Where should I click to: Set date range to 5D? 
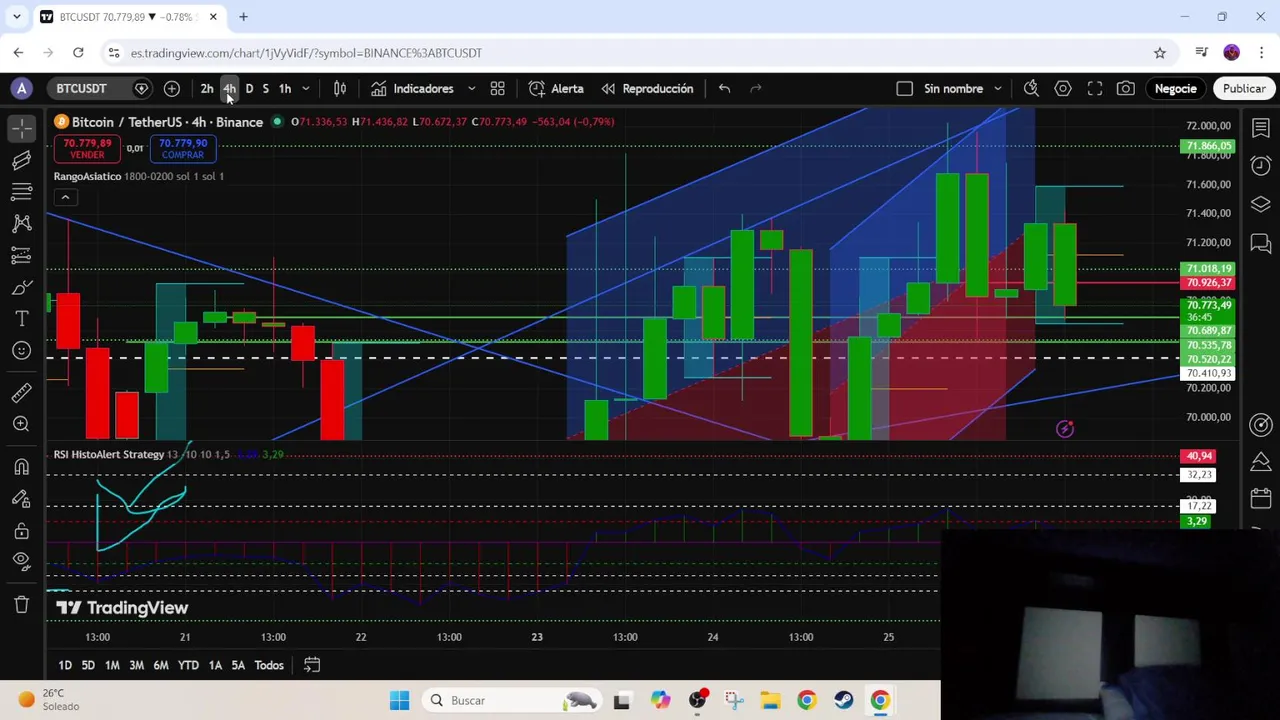pyautogui.click(x=88, y=665)
